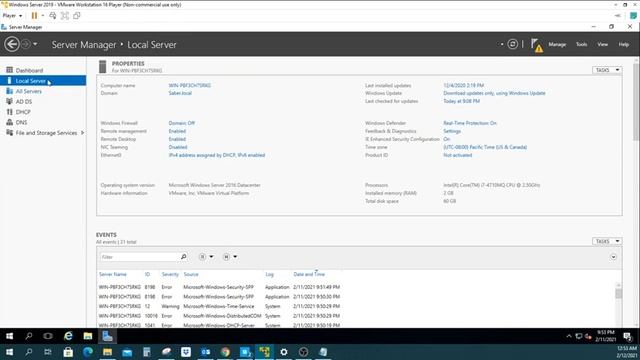Click Last checked for updates Today link
The height and width of the screenshot is (360, 640).
coord(462,101)
